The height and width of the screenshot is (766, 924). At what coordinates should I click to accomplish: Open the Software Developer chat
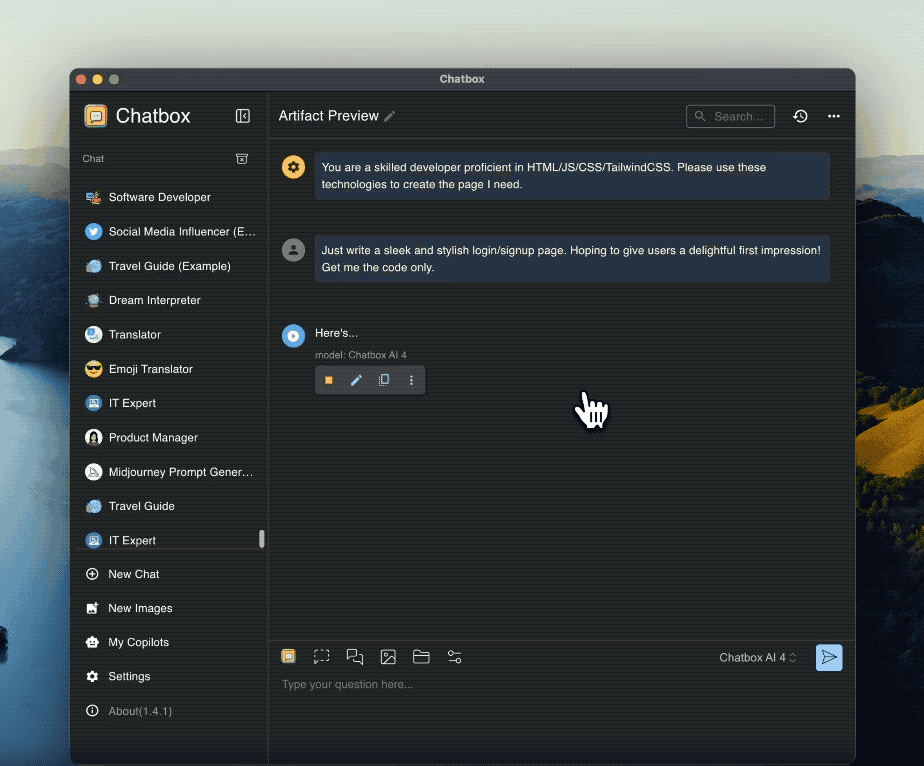[170, 197]
